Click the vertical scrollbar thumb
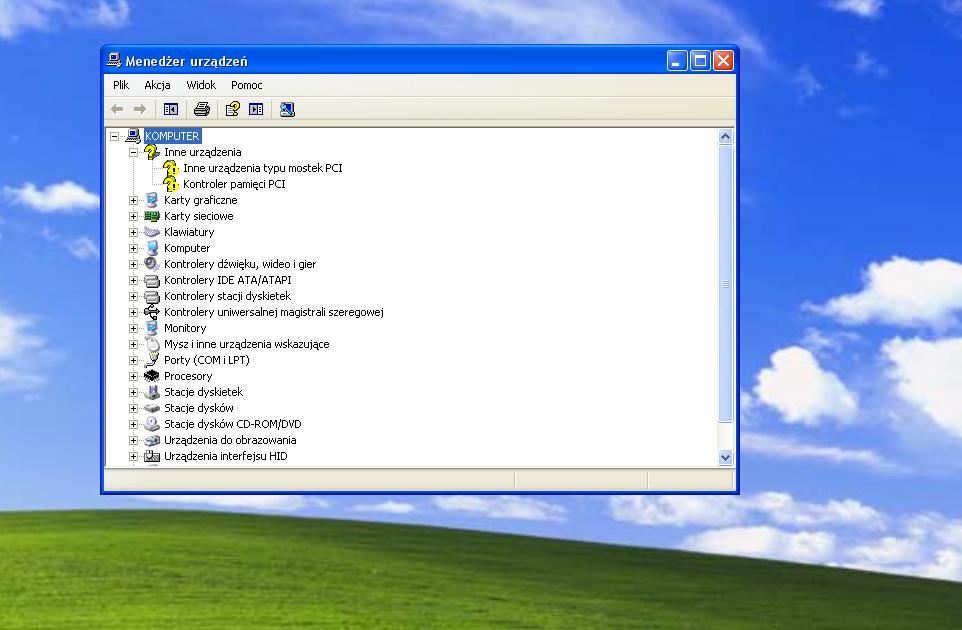Image resolution: width=962 pixels, height=630 pixels. coord(725,283)
